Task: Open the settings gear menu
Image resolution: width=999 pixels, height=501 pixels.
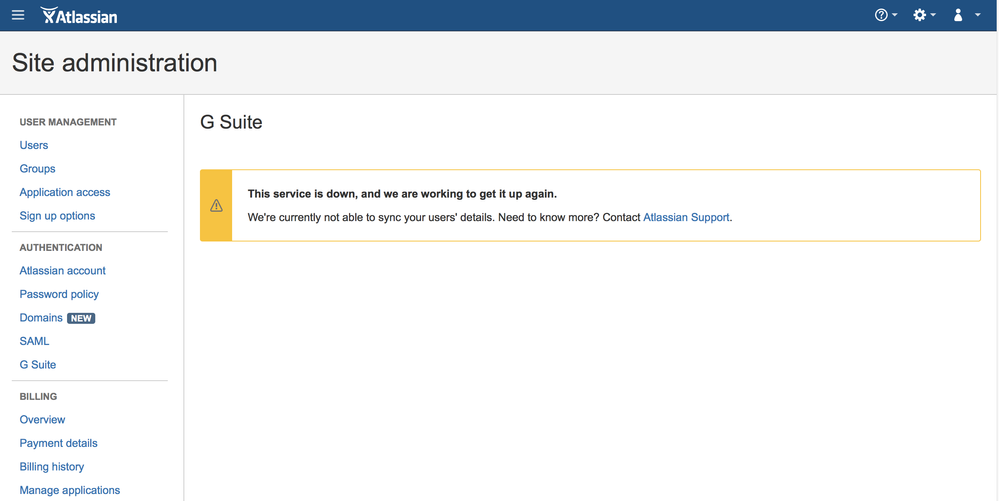Action: [919, 15]
